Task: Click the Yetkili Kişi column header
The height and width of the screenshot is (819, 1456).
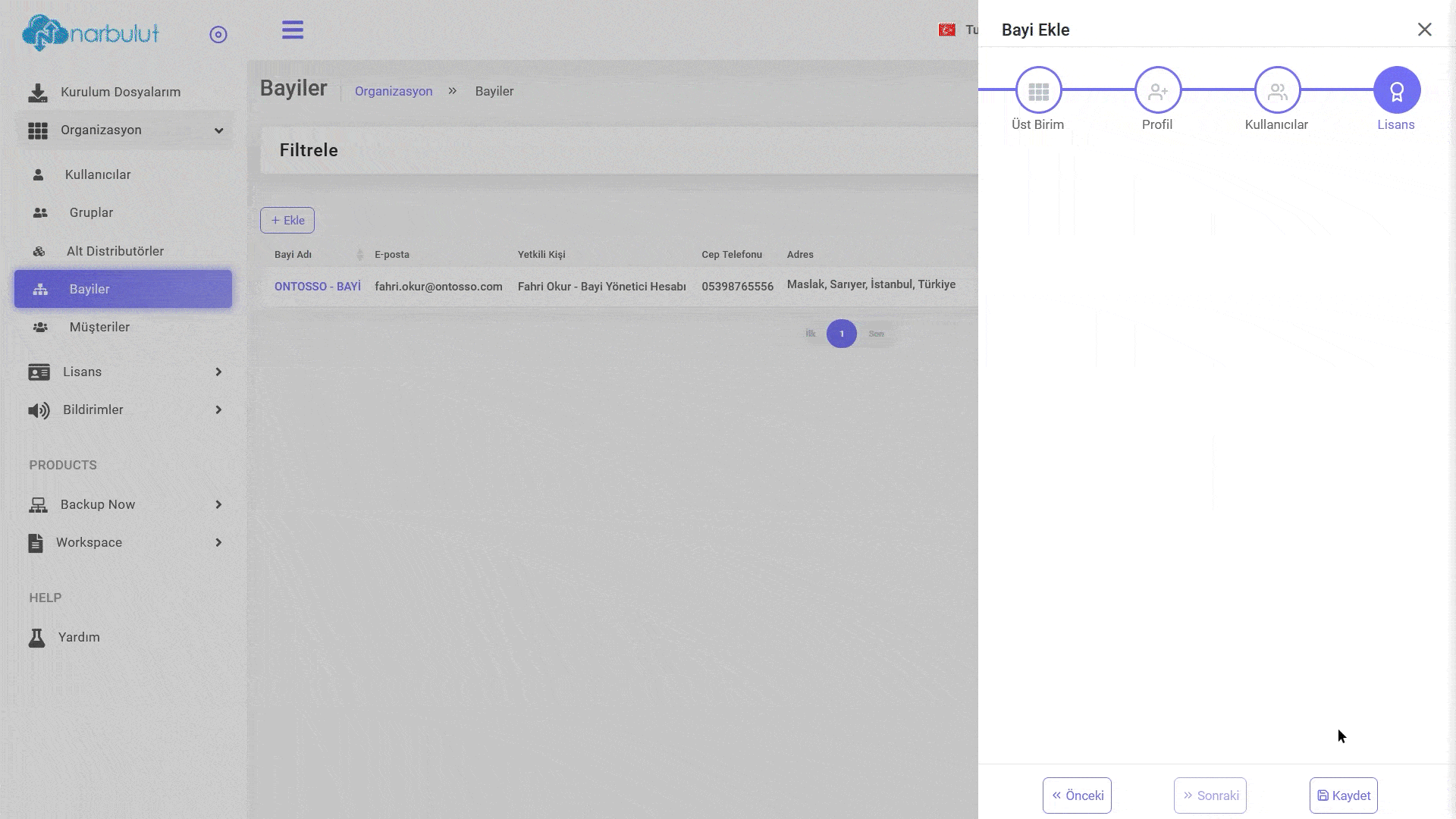Action: (541, 255)
